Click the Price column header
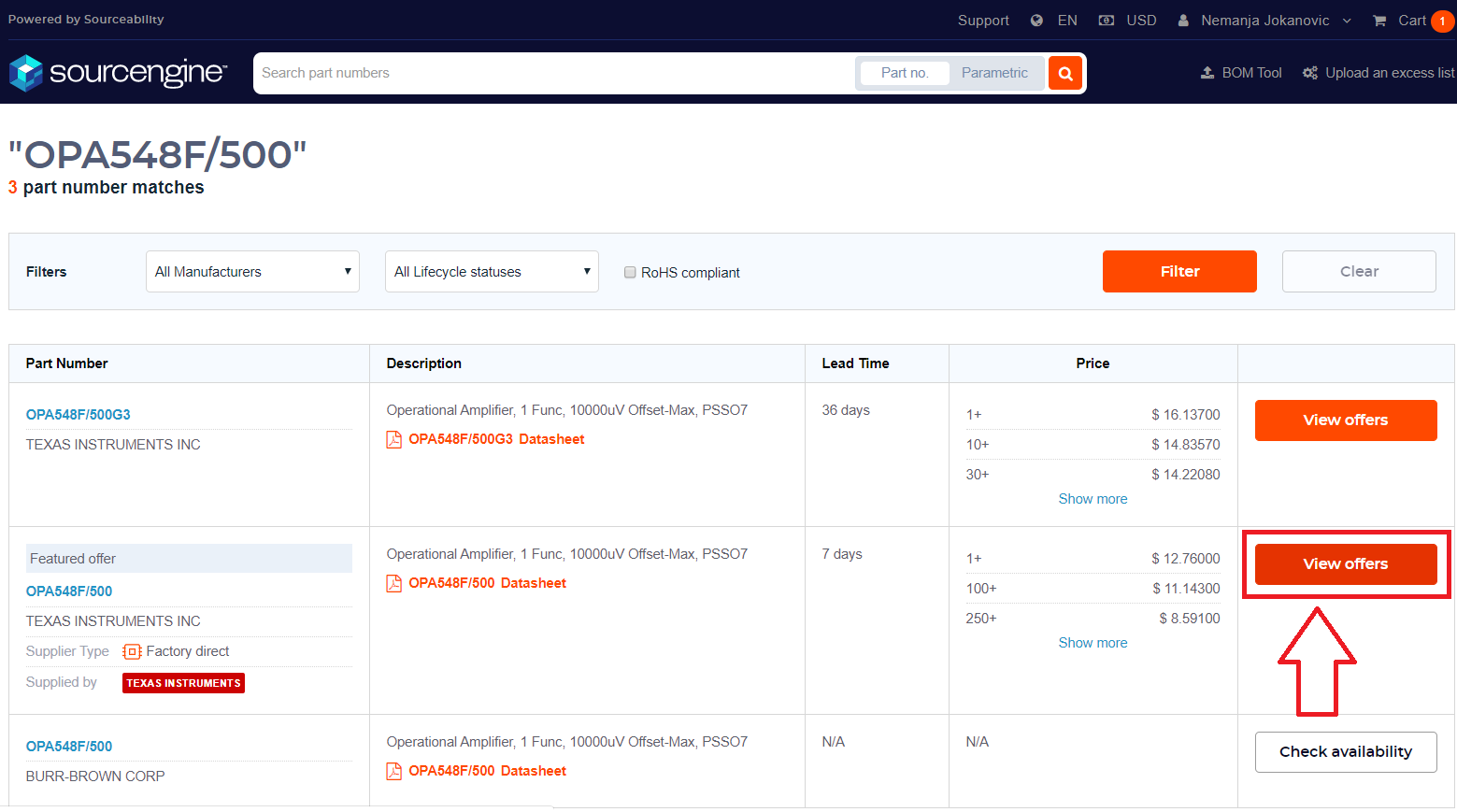This screenshot has height=812, width=1457. coord(1093,363)
